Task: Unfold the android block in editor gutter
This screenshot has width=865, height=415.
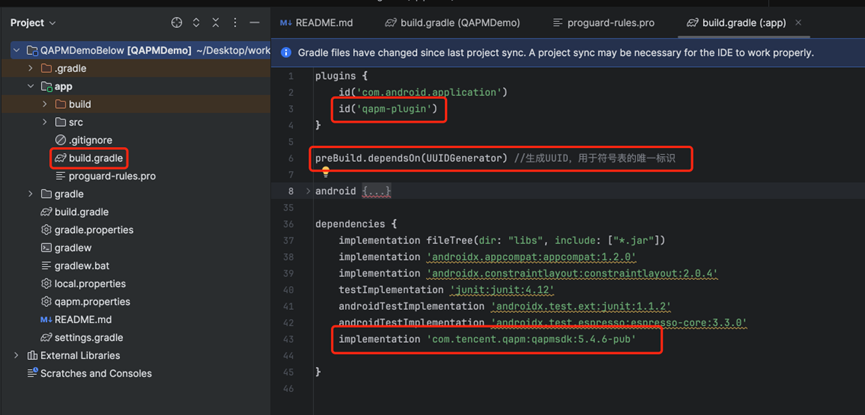Action: (308, 191)
